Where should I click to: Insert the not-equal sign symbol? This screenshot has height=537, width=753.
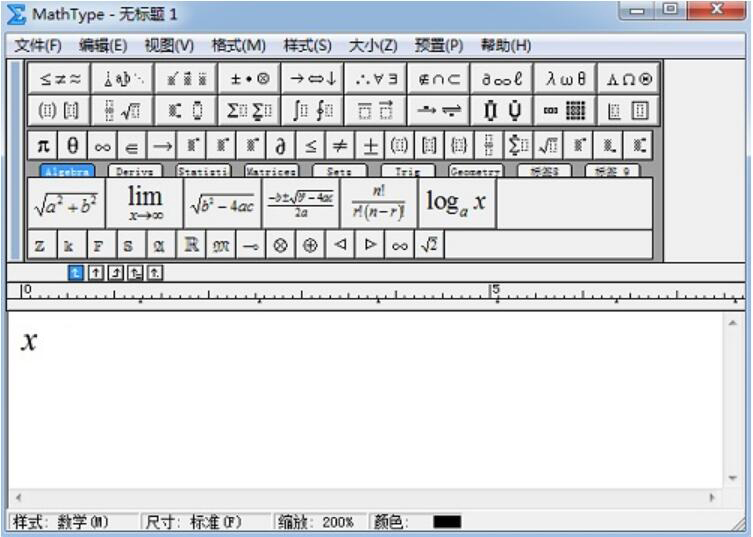point(341,146)
